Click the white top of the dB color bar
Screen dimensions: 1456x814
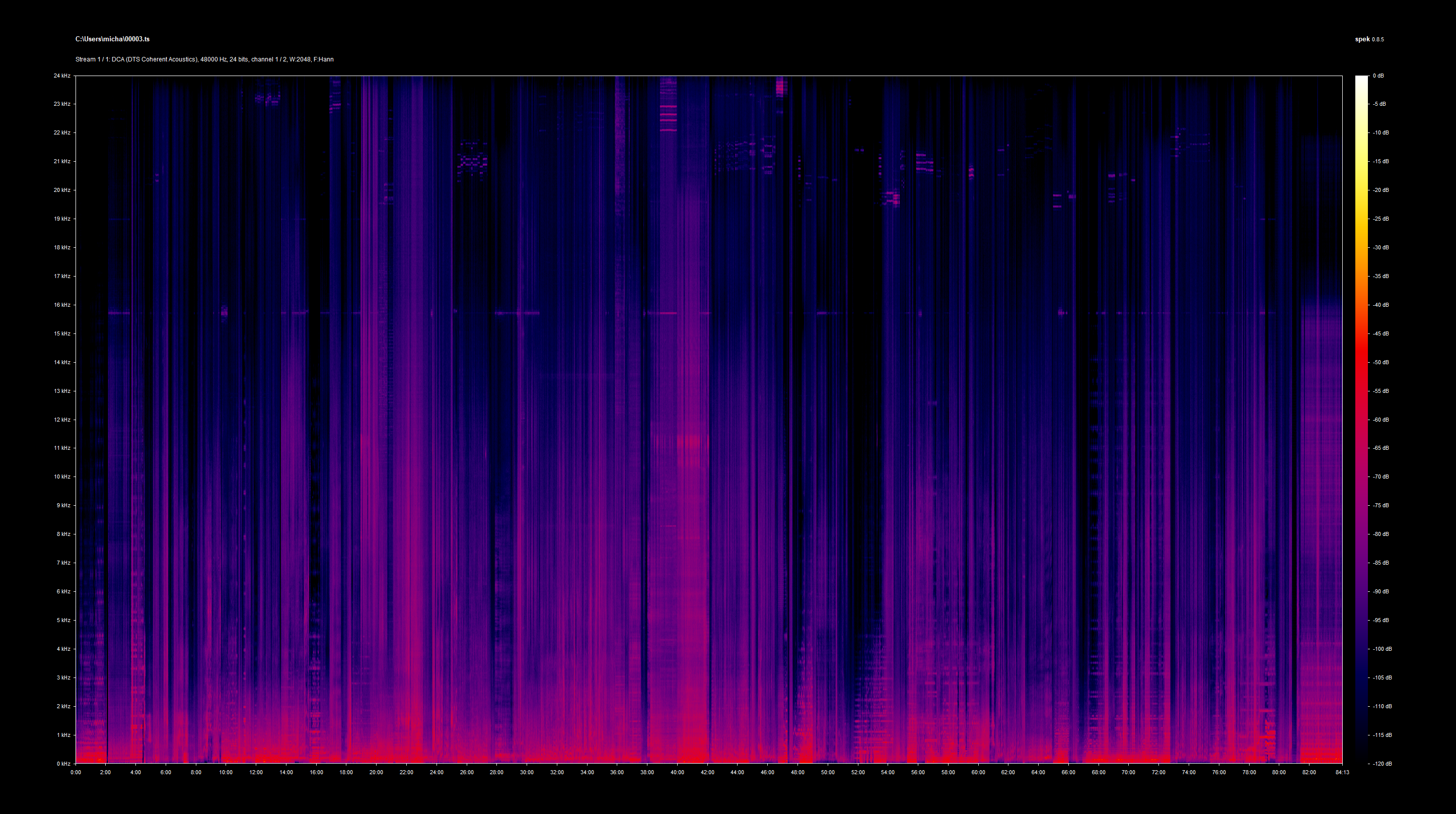(1361, 79)
